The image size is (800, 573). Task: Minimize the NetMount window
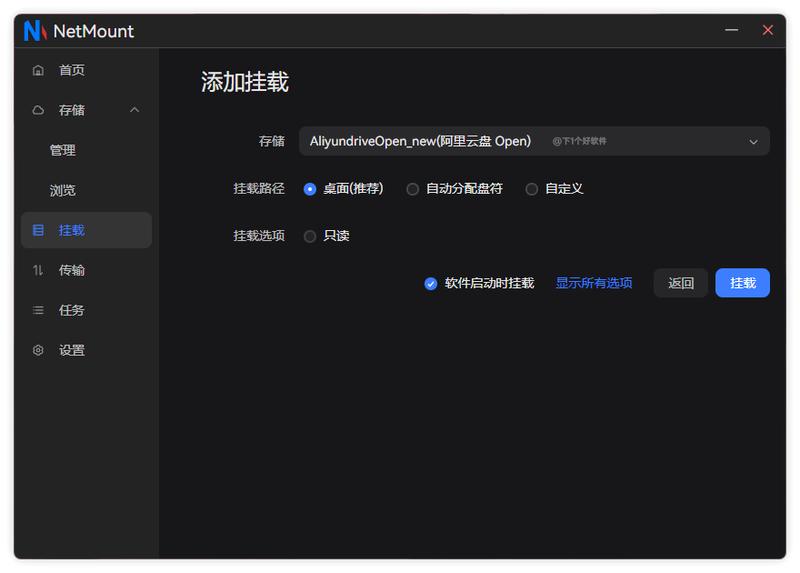click(731, 30)
